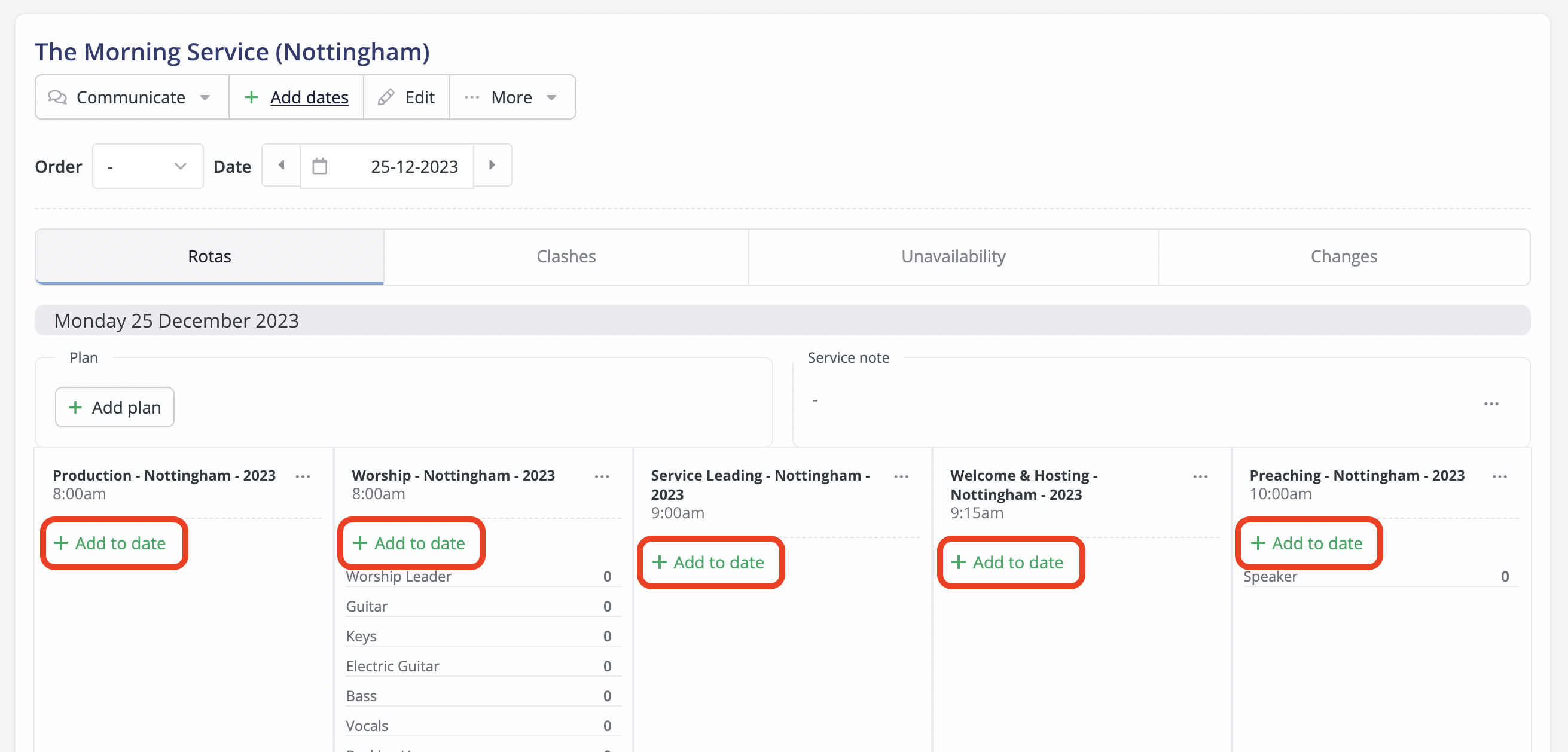Click the Service note options ellipsis
The width and height of the screenshot is (1568, 752).
click(x=1492, y=403)
